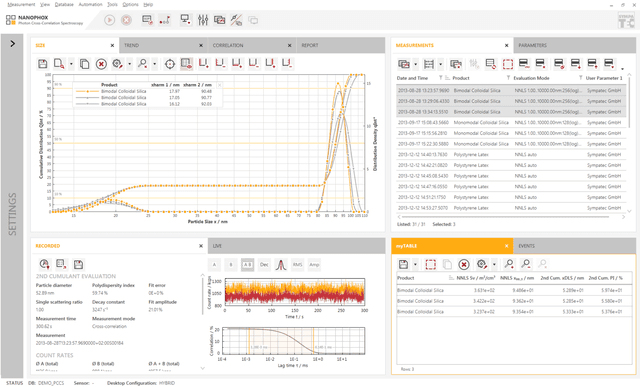
Task: Open the dropdown arrow beside the Size gear icon
Action: pyautogui.click(x=130, y=64)
